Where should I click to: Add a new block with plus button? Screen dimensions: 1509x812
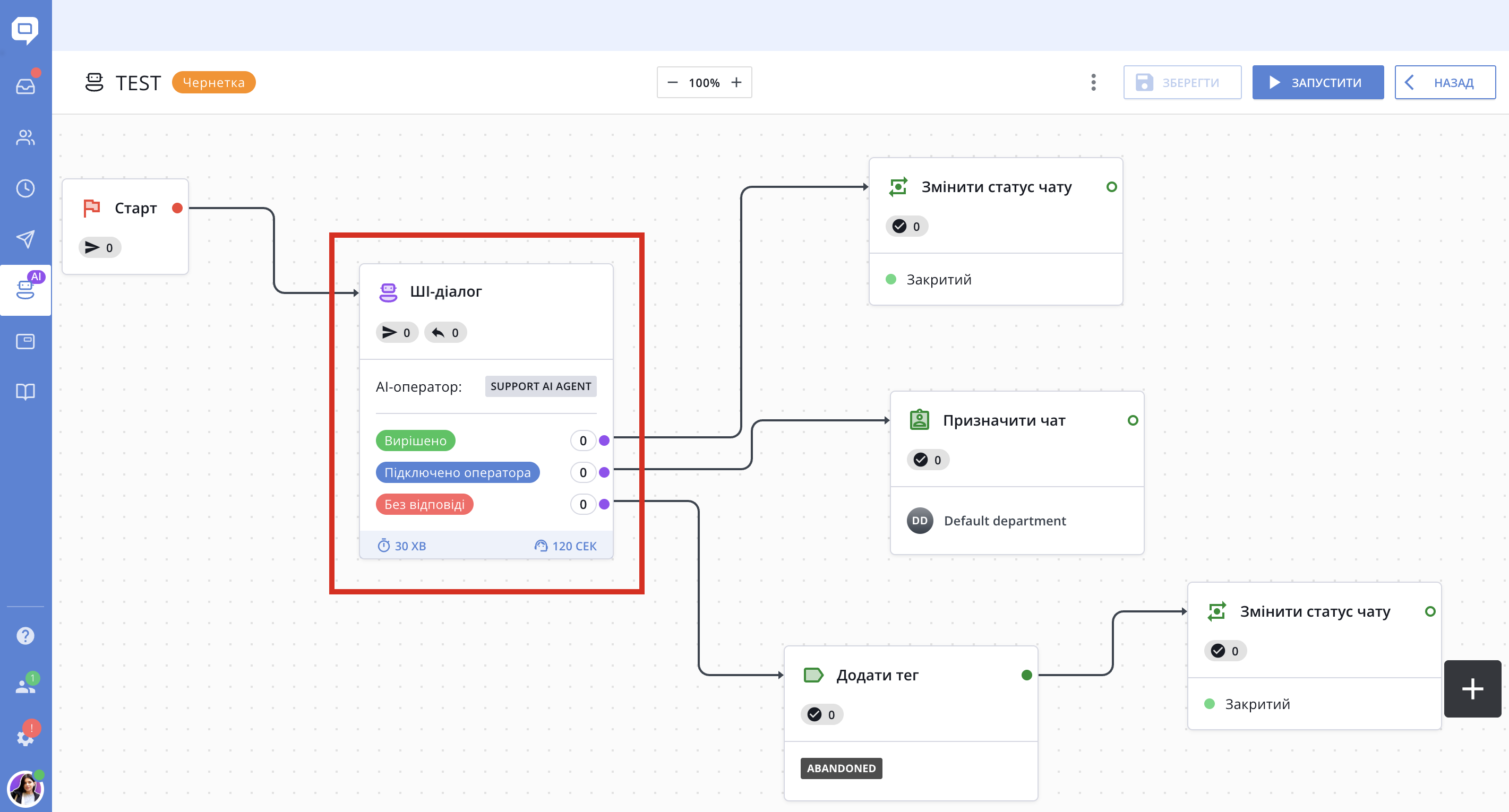[x=1473, y=688]
